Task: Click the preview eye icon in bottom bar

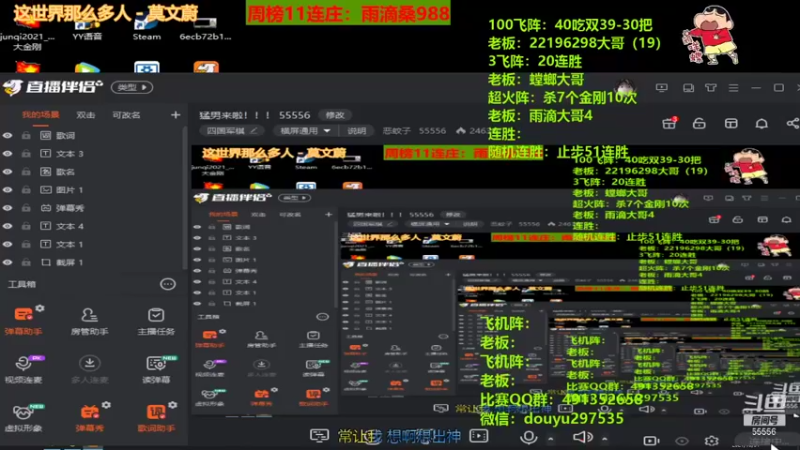Action: coord(682,441)
